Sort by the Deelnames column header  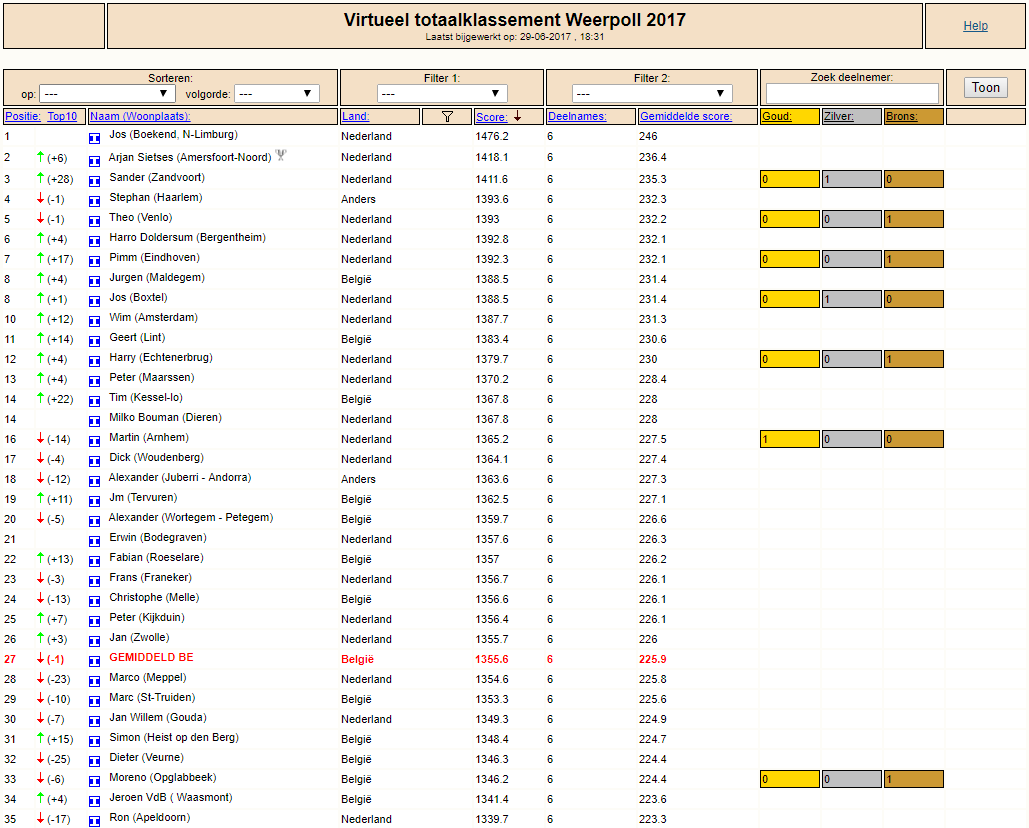pyautogui.click(x=577, y=116)
